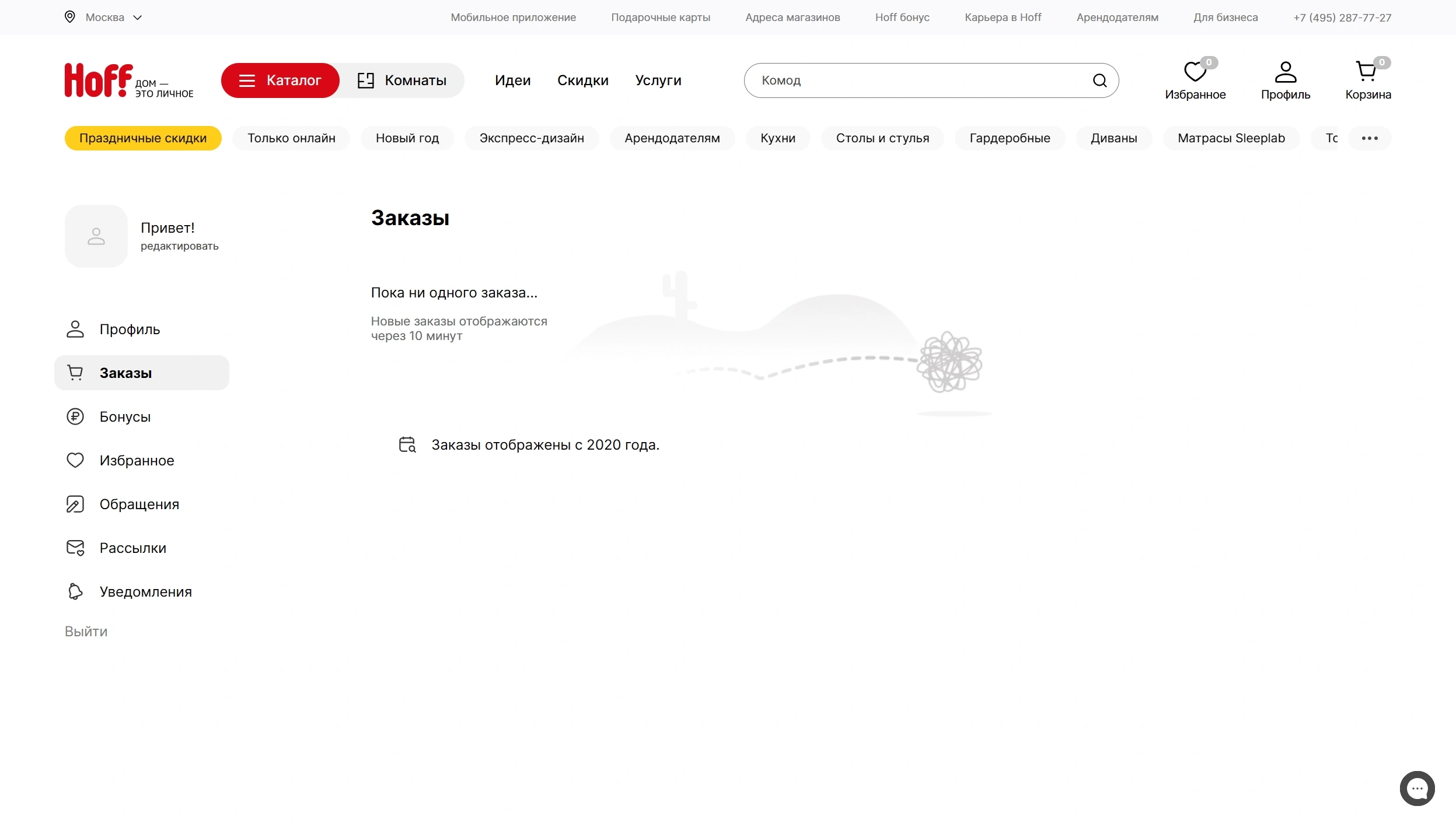
Task: Open the Подарочные карты link
Action: click(660, 17)
